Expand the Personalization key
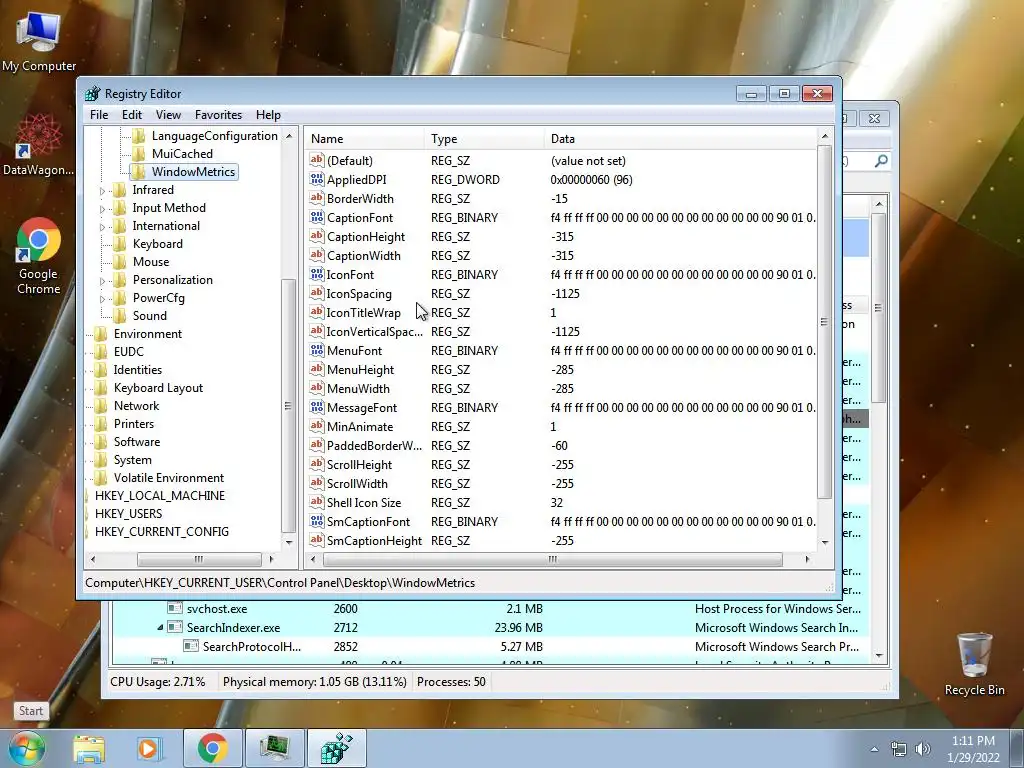The width and height of the screenshot is (1024, 768). tap(102, 281)
